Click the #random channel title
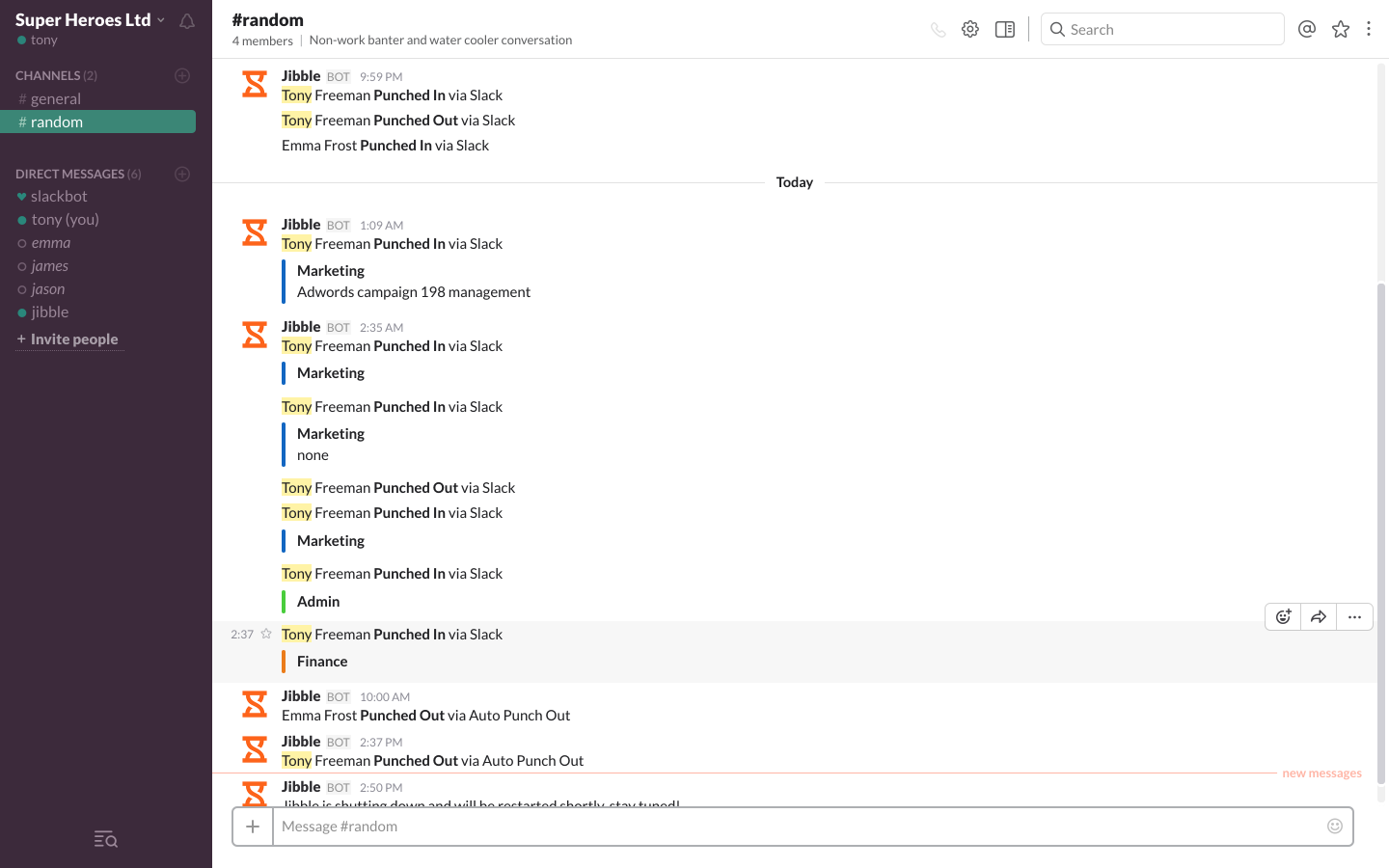 (267, 19)
